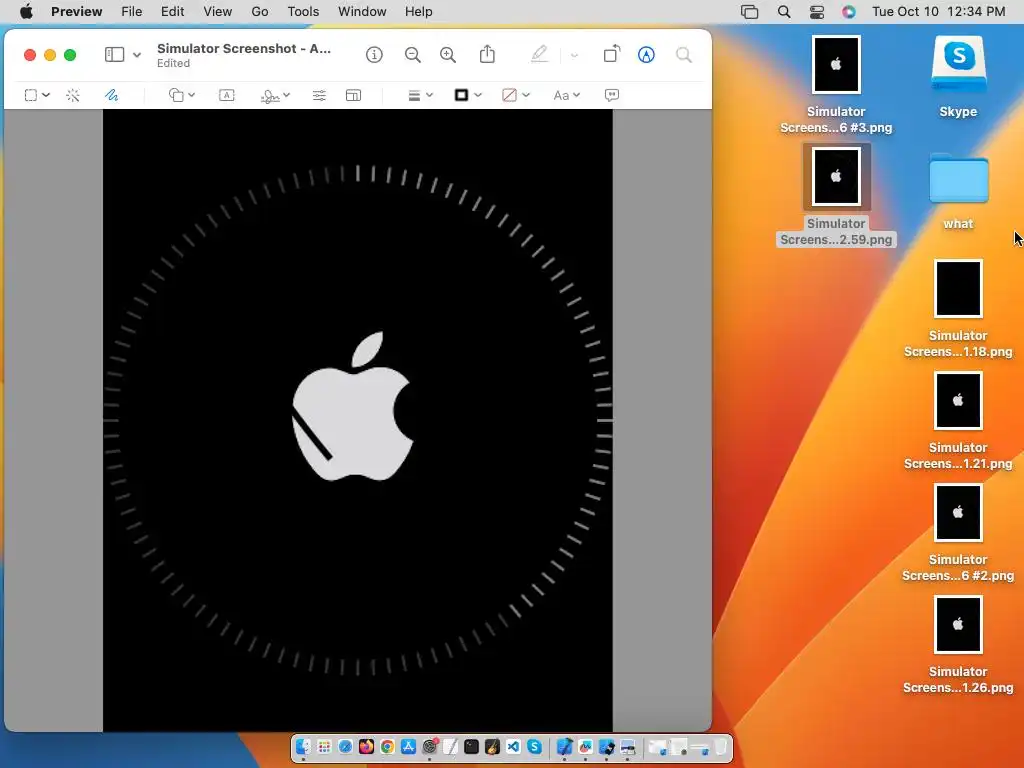This screenshot has height=768, width=1024.
Task: Open the Tools menu
Action: [x=303, y=12]
